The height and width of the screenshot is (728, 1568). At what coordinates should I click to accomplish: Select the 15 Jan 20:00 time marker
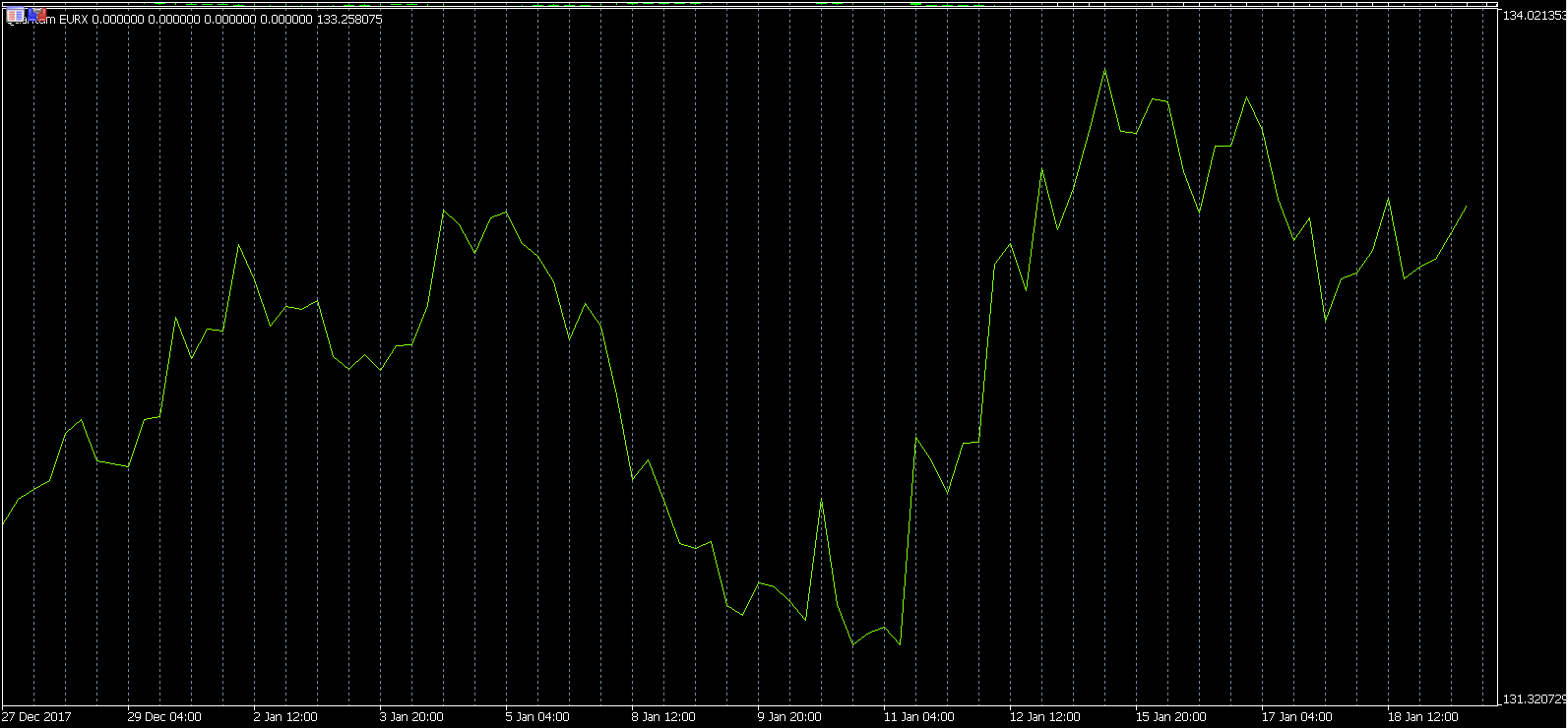[1170, 717]
